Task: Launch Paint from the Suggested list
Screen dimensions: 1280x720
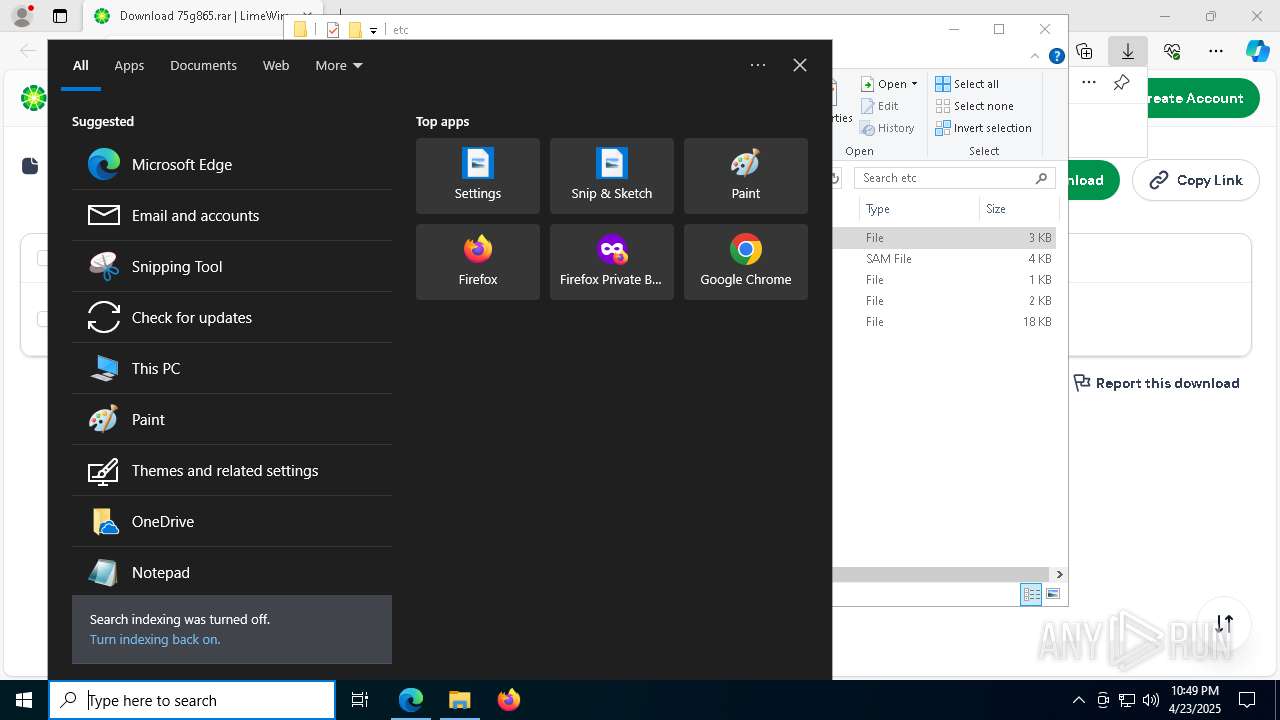Action: [x=232, y=419]
